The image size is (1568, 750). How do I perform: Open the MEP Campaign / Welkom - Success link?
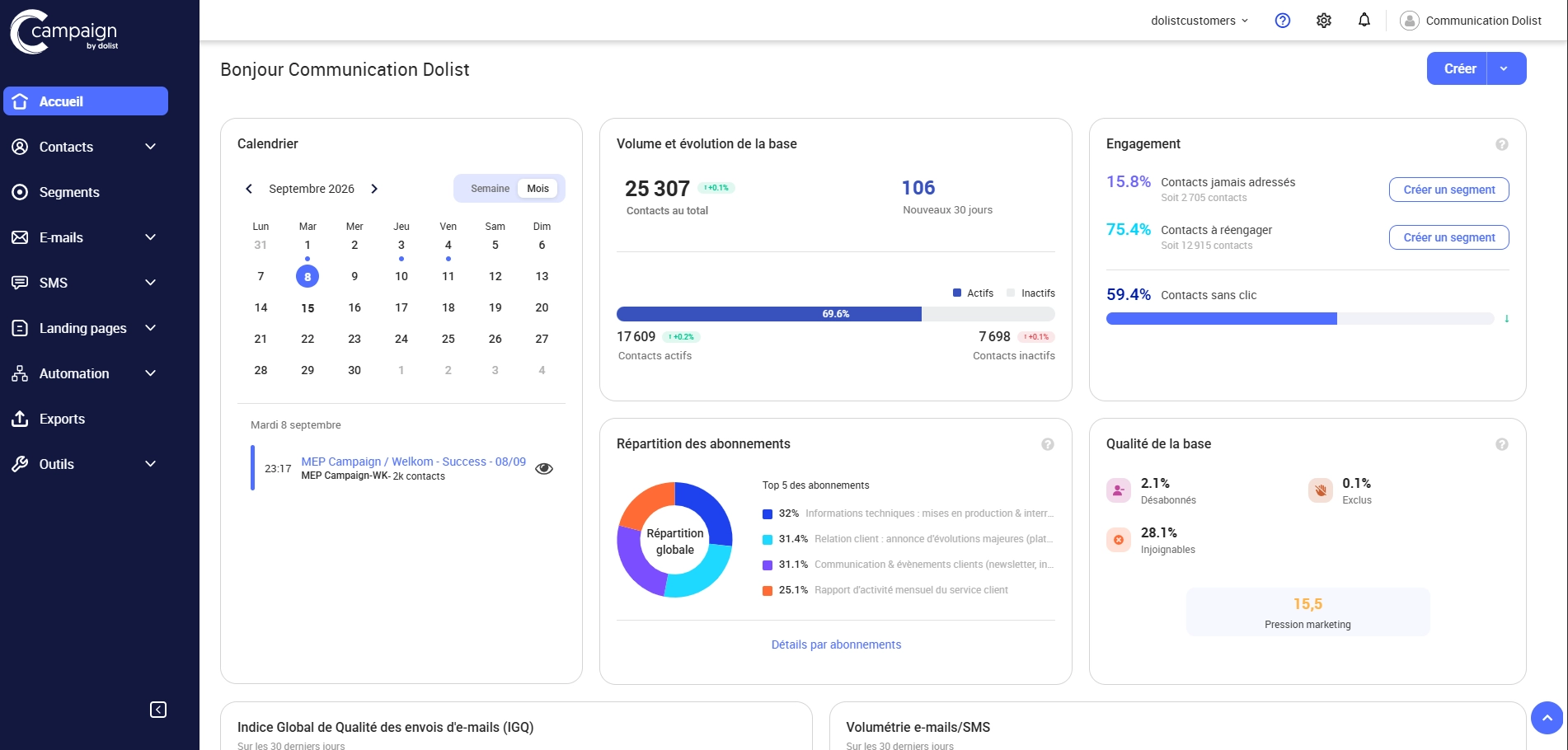click(x=413, y=462)
